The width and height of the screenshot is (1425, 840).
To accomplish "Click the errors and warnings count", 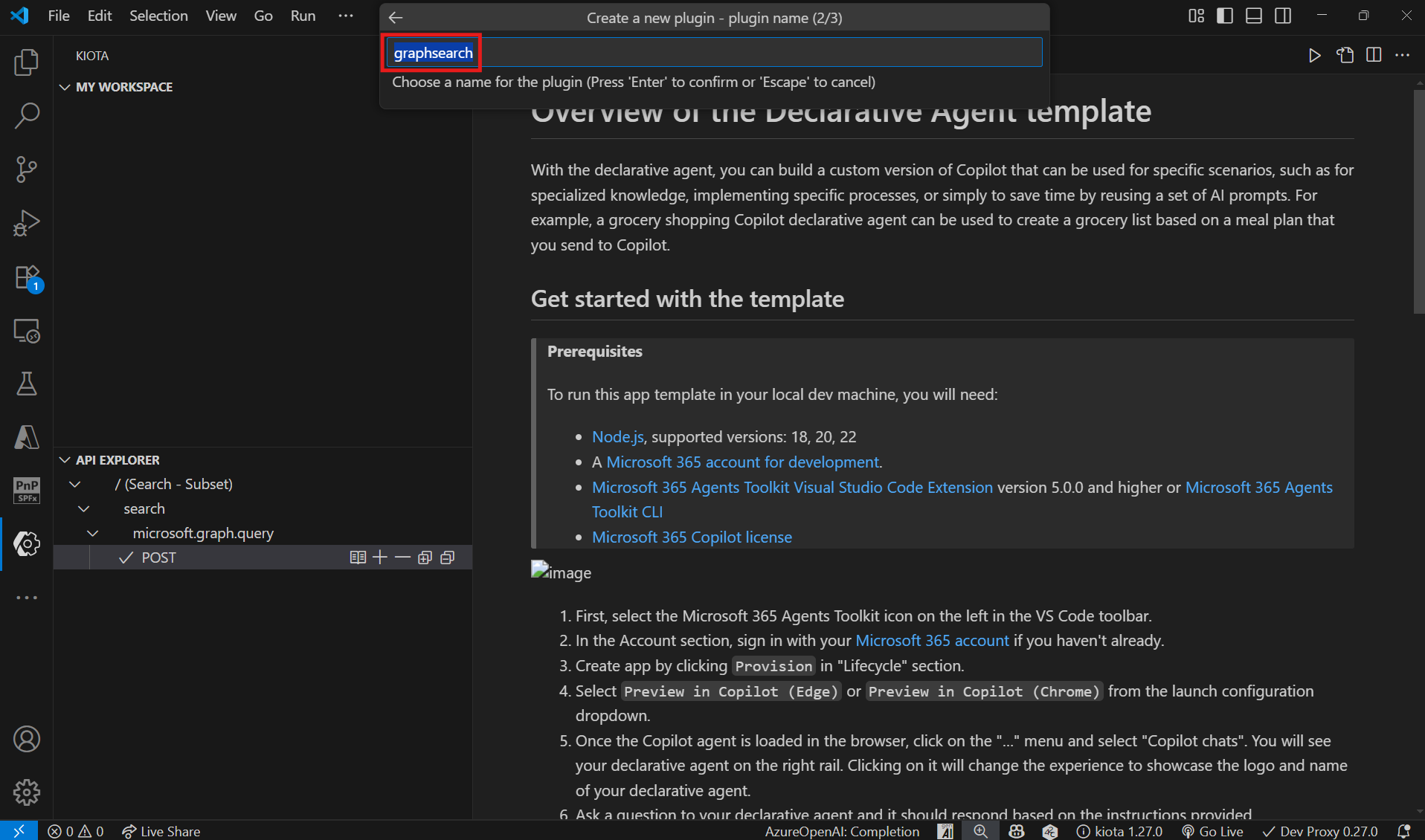I will (x=76, y=831).
